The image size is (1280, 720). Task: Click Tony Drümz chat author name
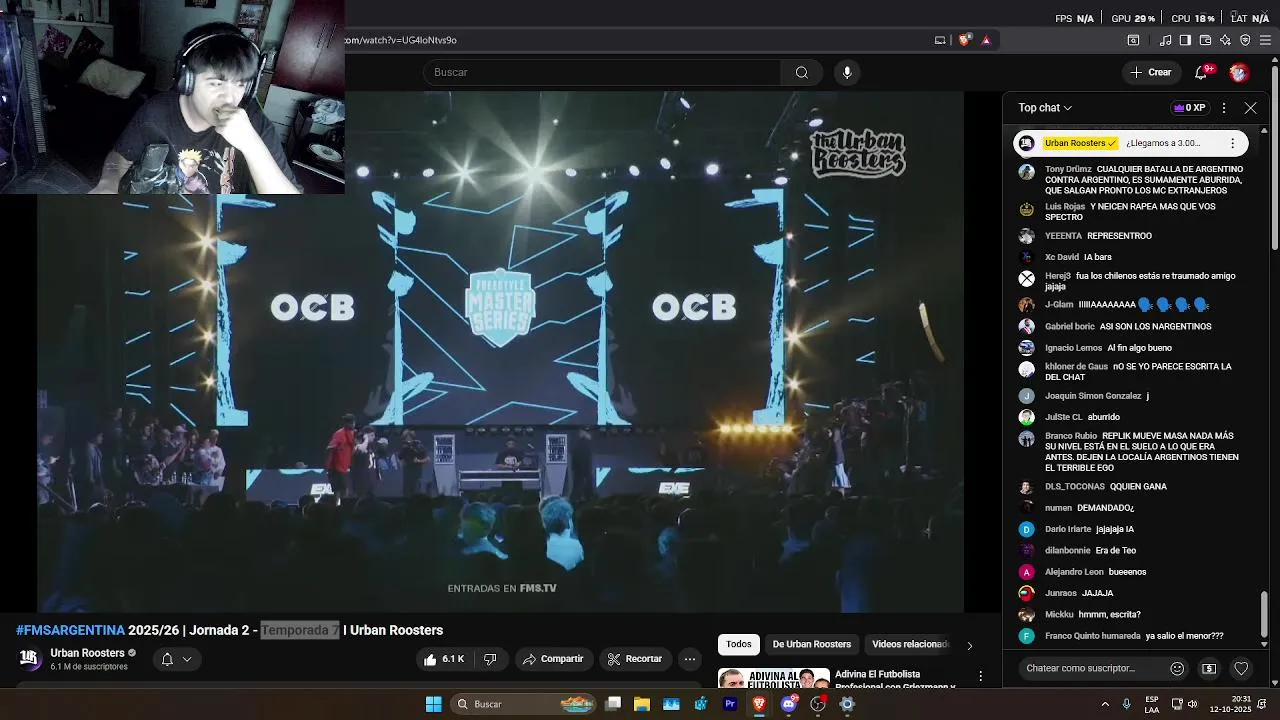click(x=1068, y=169)
